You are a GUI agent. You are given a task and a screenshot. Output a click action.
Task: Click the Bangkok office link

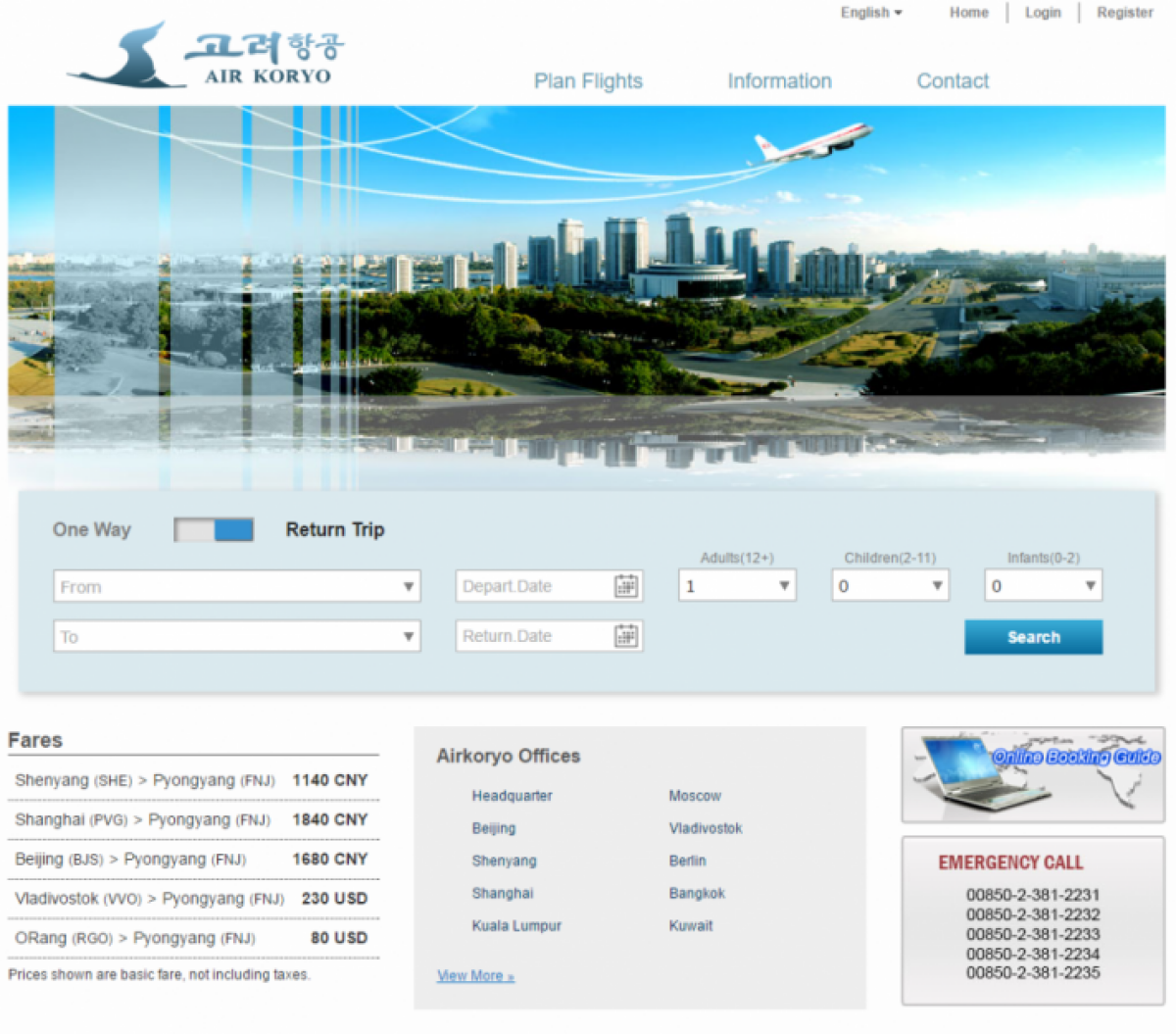coord(697,893)
